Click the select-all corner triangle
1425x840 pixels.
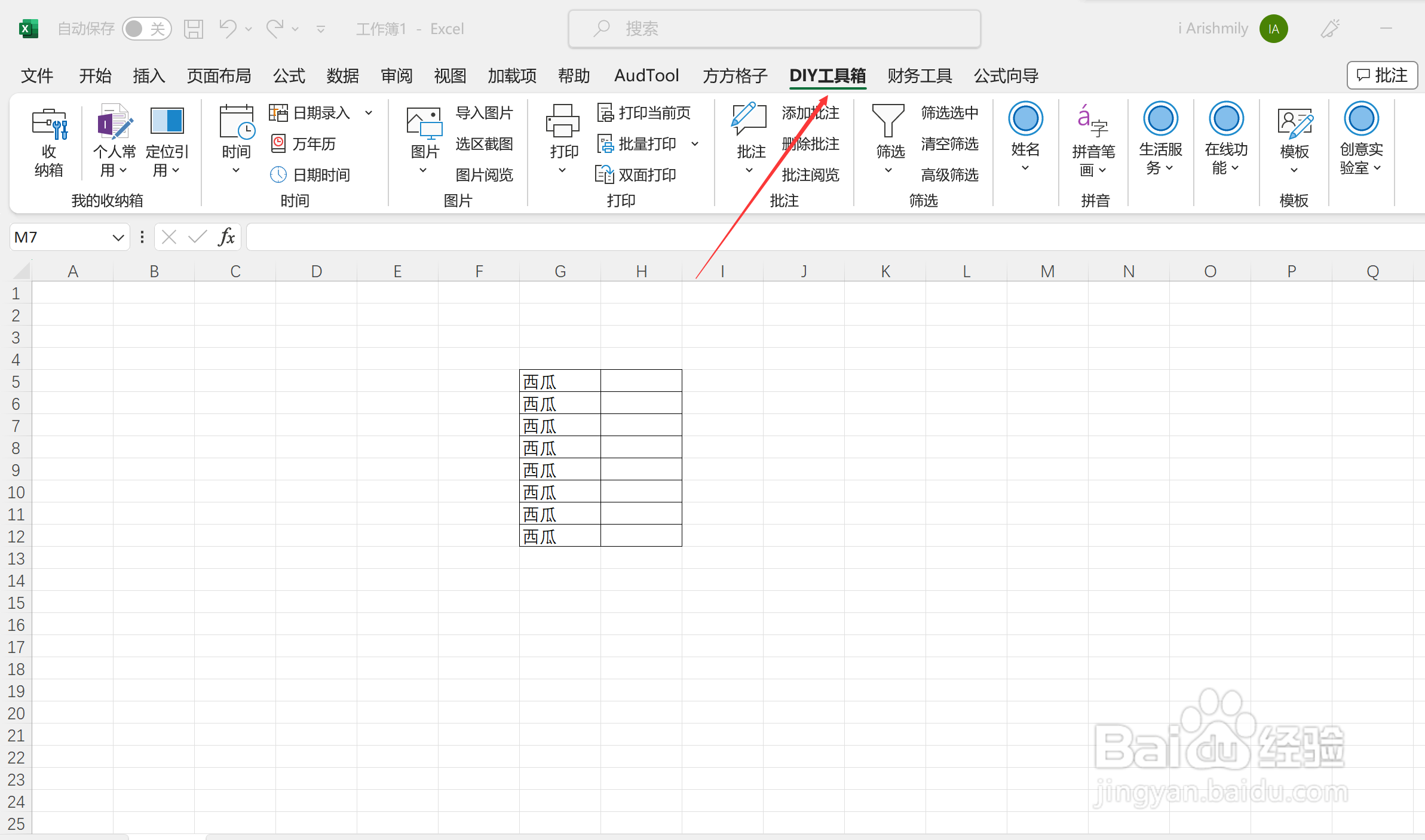point(21,271)
